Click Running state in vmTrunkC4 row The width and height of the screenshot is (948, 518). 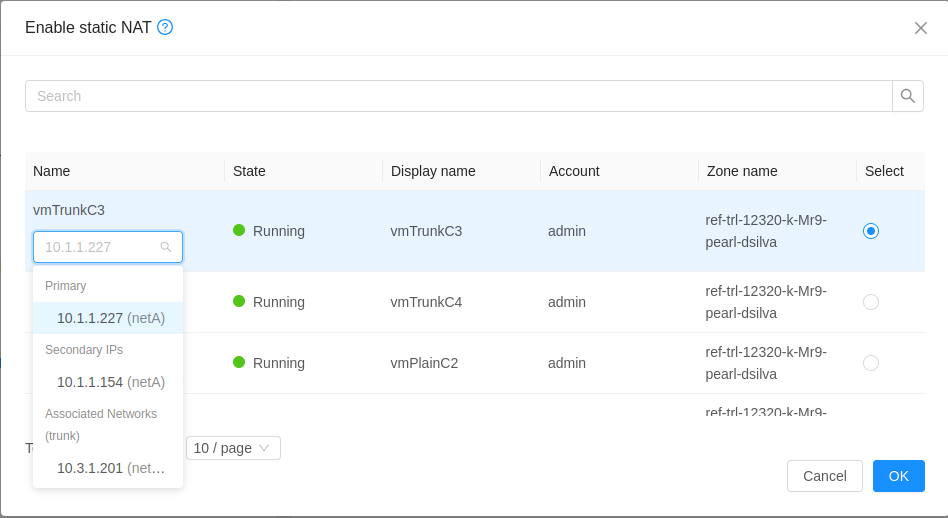coord(268,302)
